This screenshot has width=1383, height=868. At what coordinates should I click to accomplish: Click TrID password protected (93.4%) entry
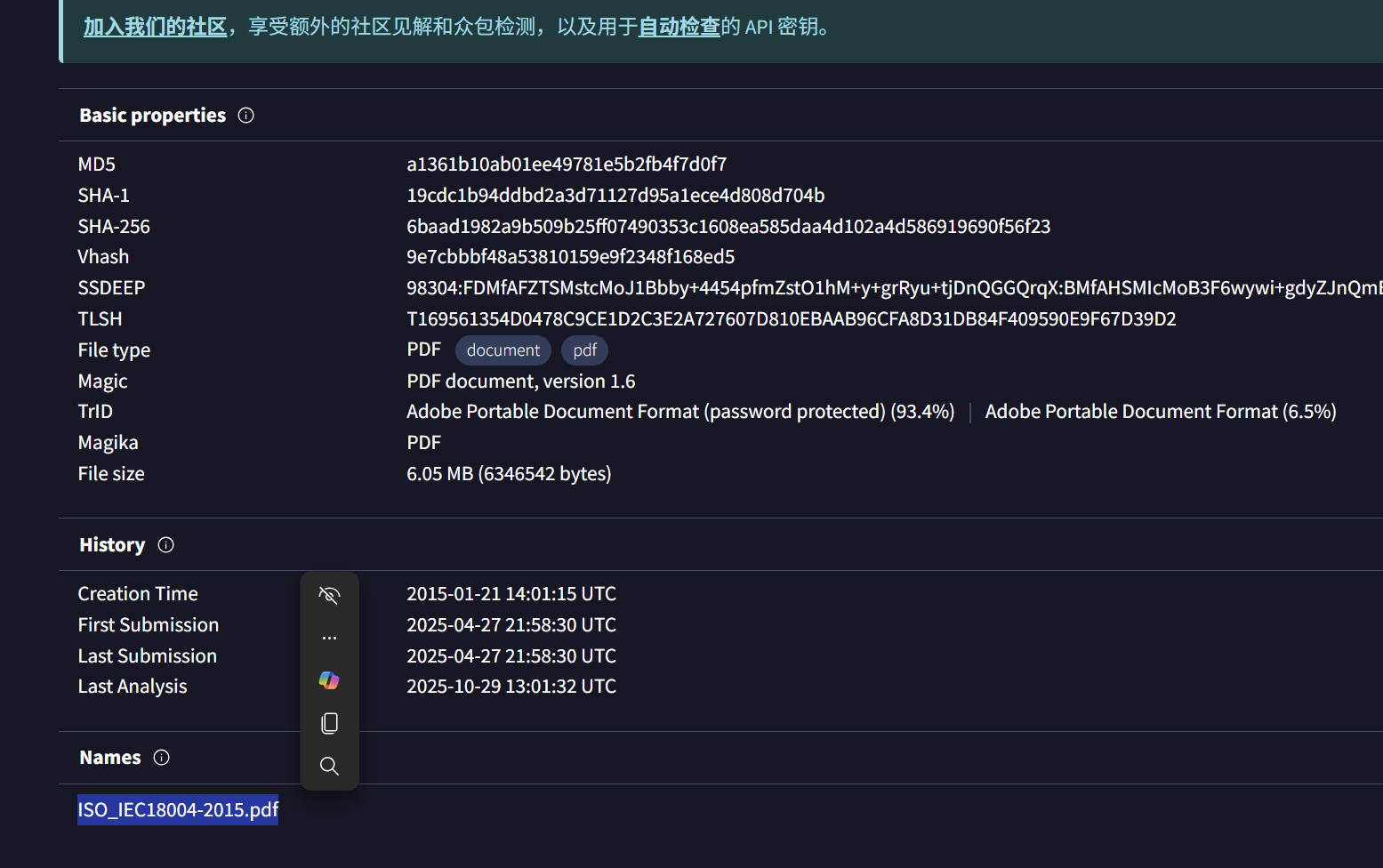pos(680,412)
